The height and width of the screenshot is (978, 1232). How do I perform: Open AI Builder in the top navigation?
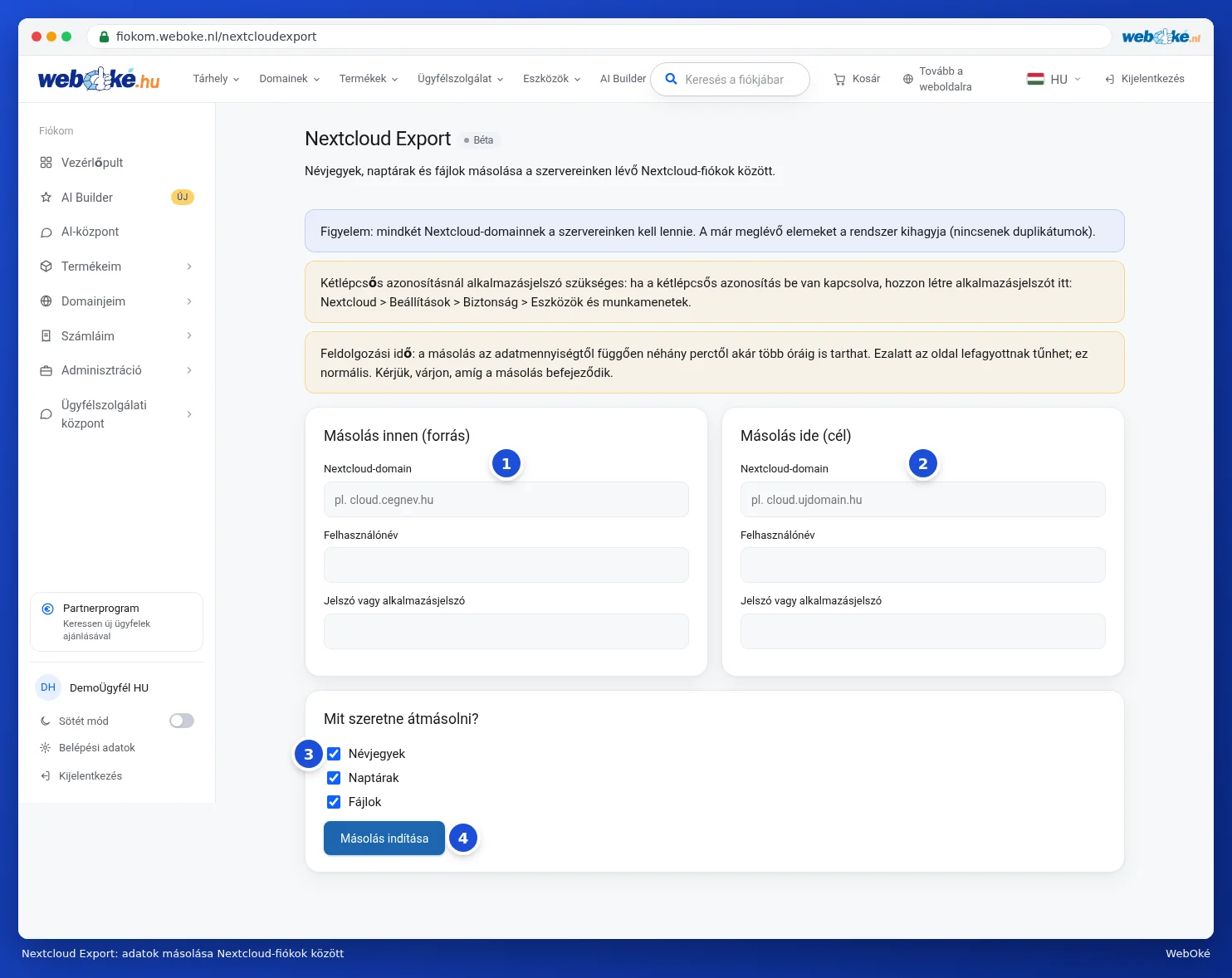(x=623, y=79)
